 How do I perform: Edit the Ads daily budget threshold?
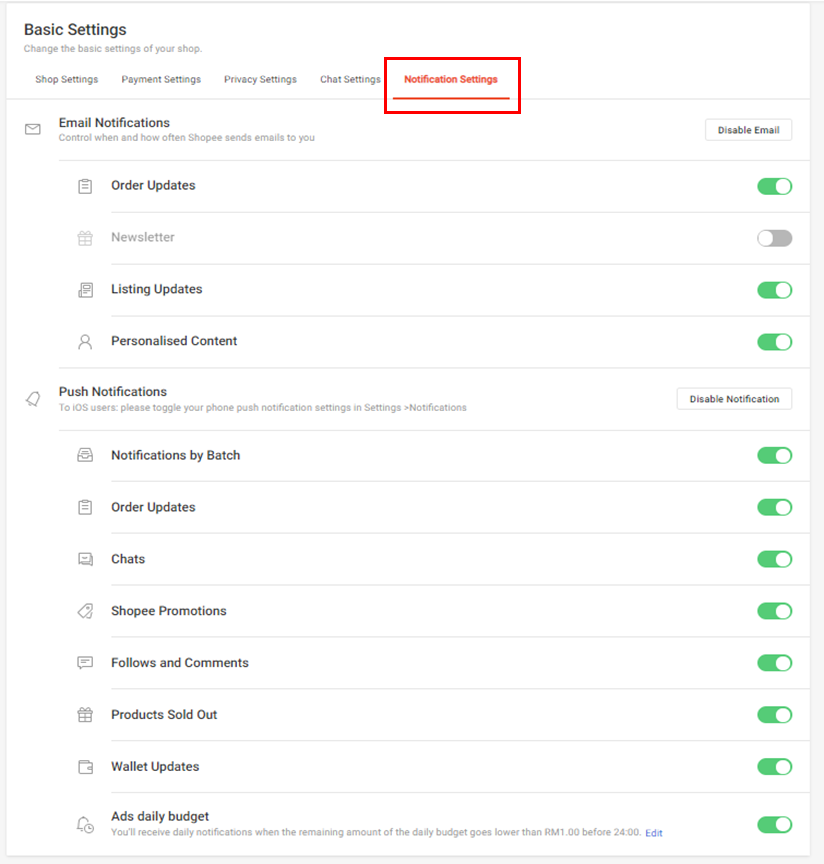tap(654, 832)
